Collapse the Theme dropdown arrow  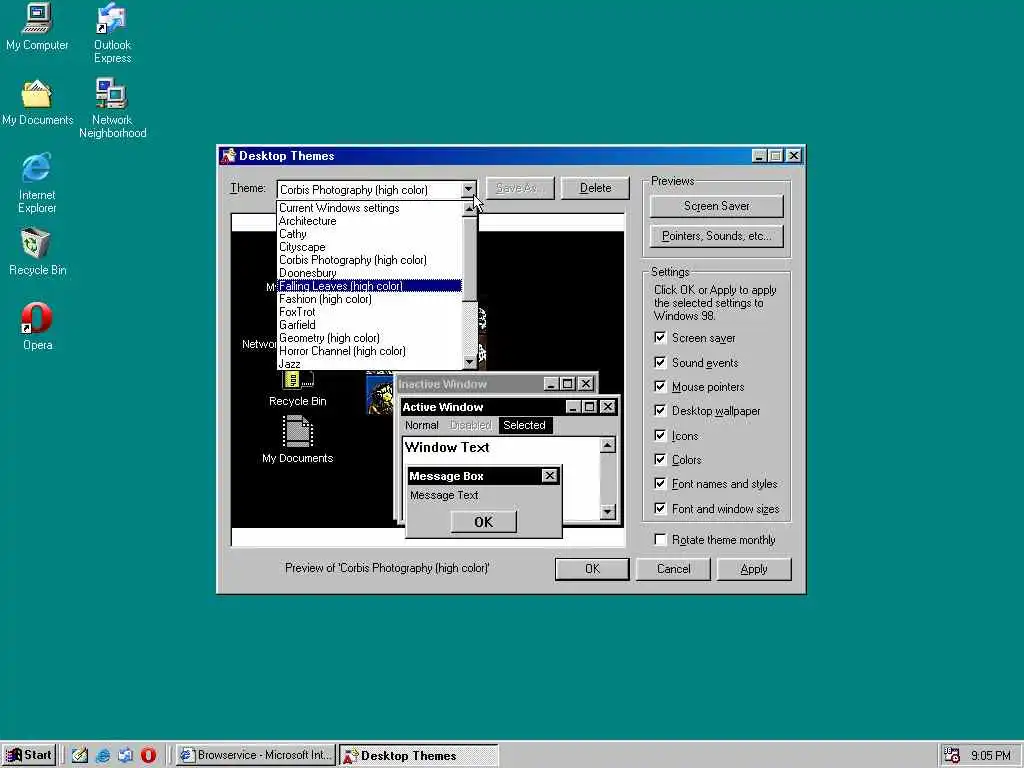click(468, 189)
